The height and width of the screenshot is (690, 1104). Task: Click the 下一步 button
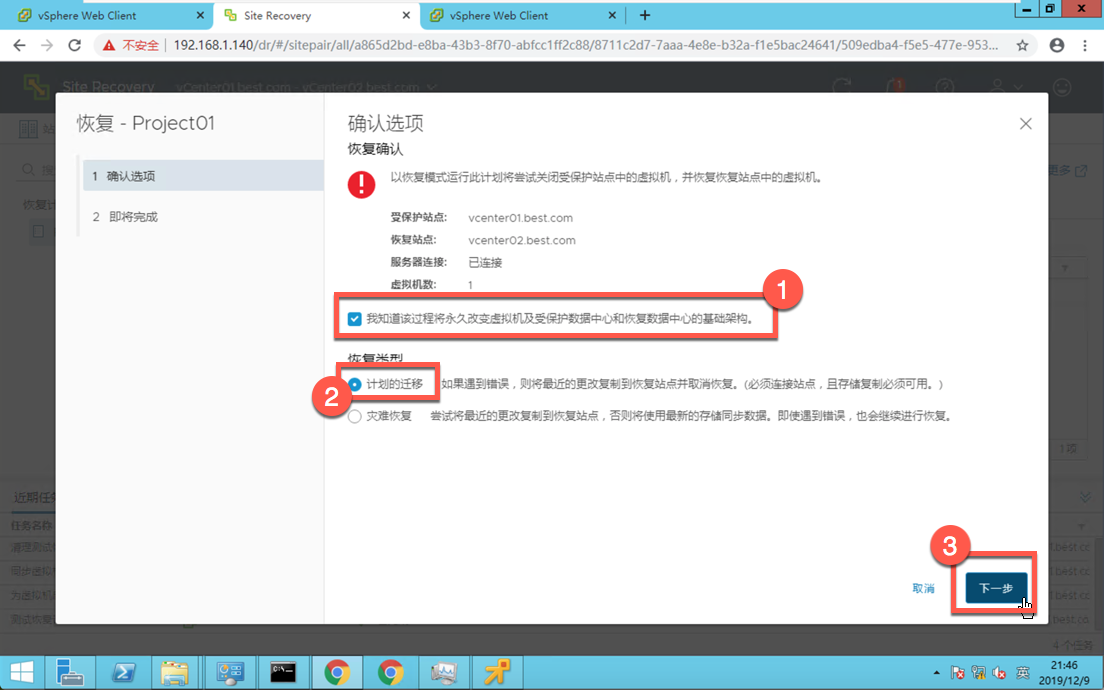tap(996, 588)
